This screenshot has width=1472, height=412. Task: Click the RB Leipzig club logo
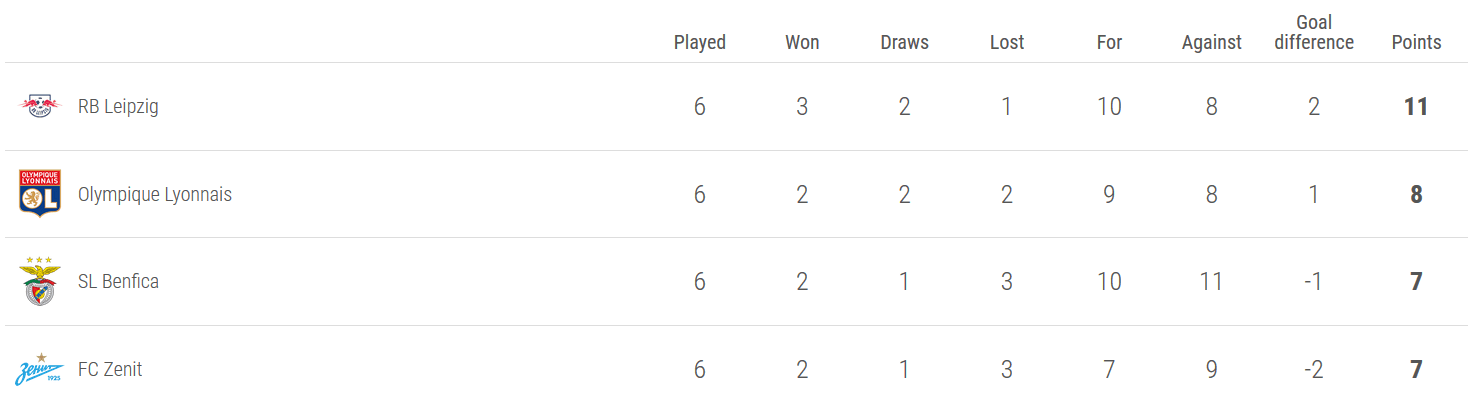[x=40, y=106]
